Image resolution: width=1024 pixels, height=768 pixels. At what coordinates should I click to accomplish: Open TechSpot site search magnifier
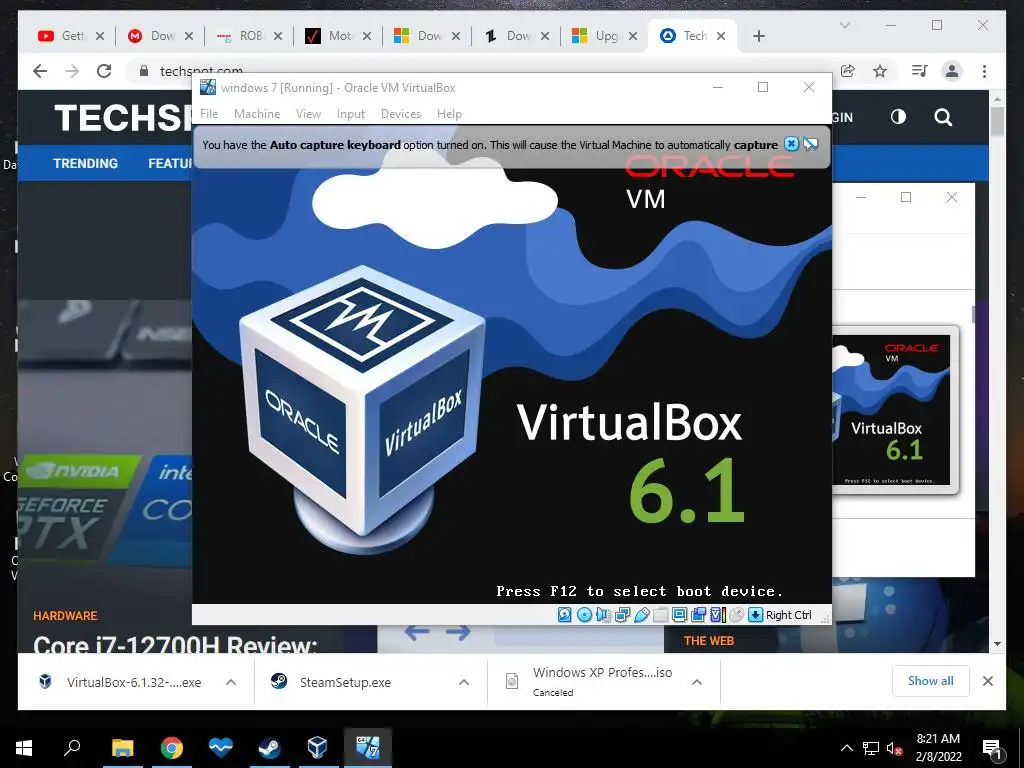[x=943, y=118]
